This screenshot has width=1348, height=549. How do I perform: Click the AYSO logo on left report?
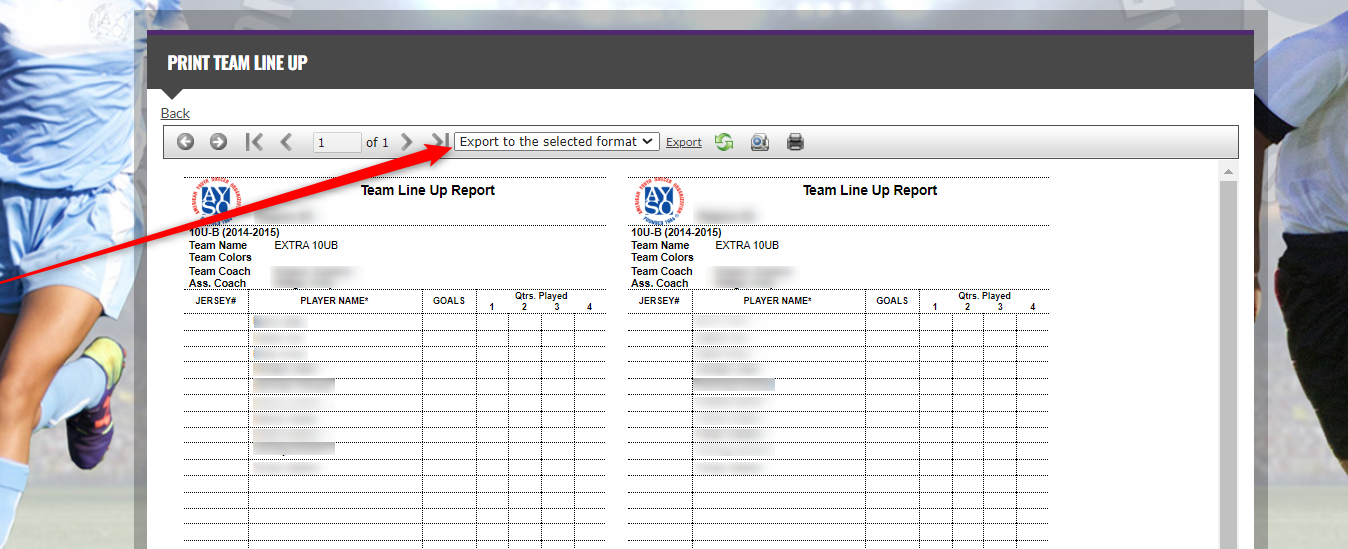(210, 201)
